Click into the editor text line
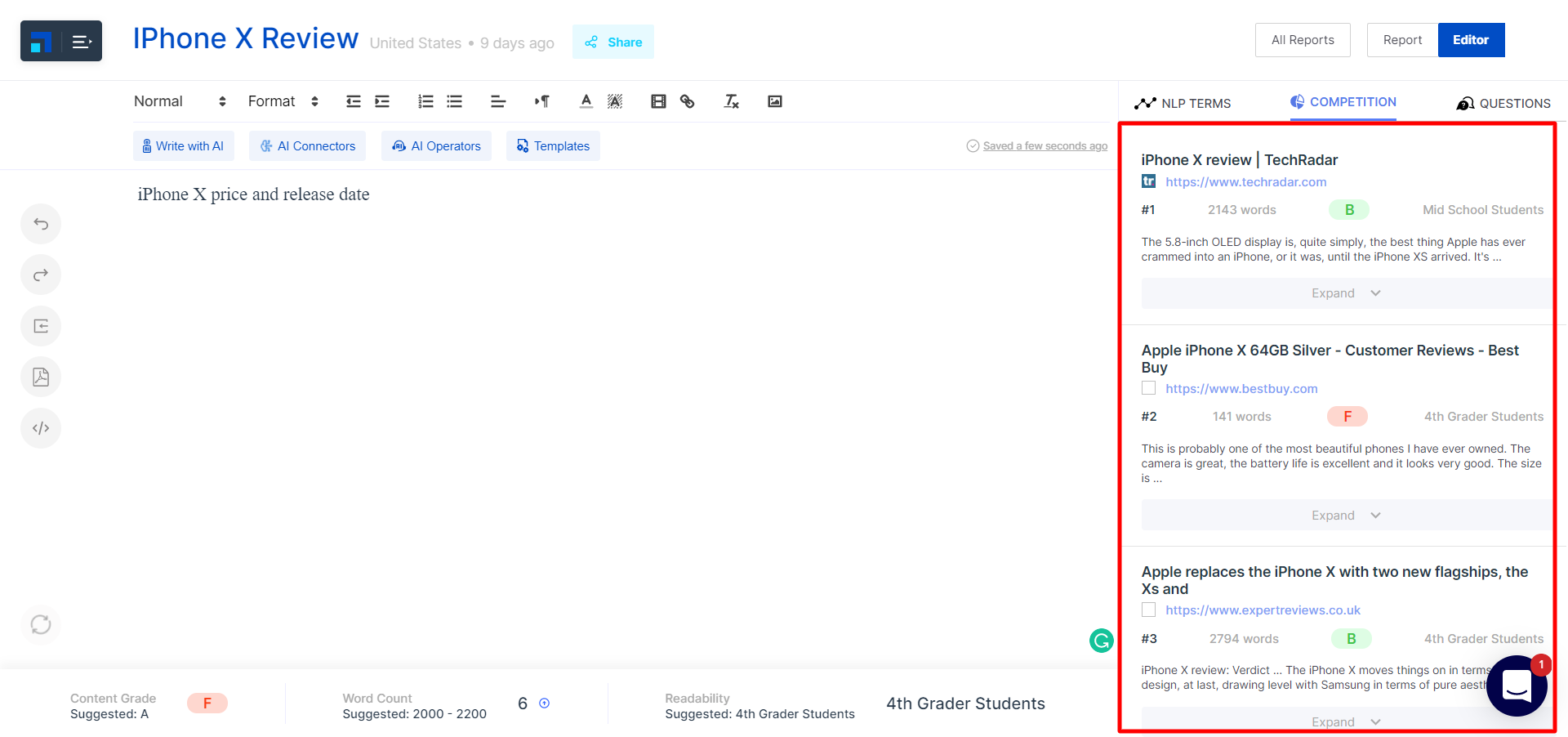 coord(253,194)
